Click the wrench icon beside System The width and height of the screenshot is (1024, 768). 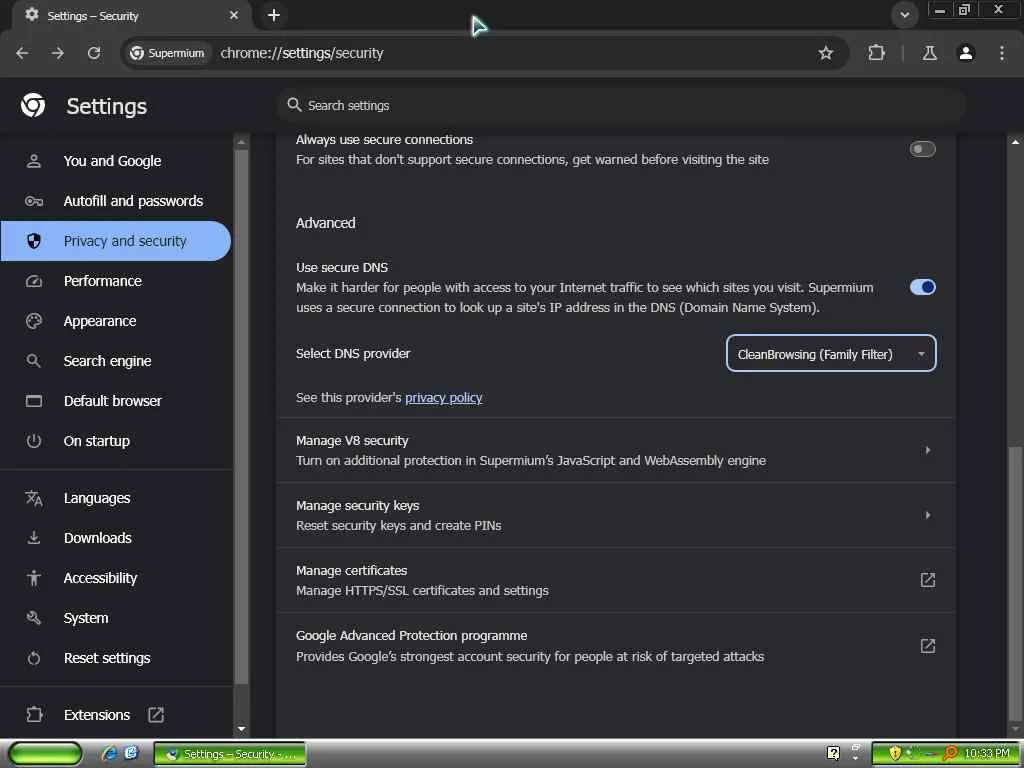[34, 618]
